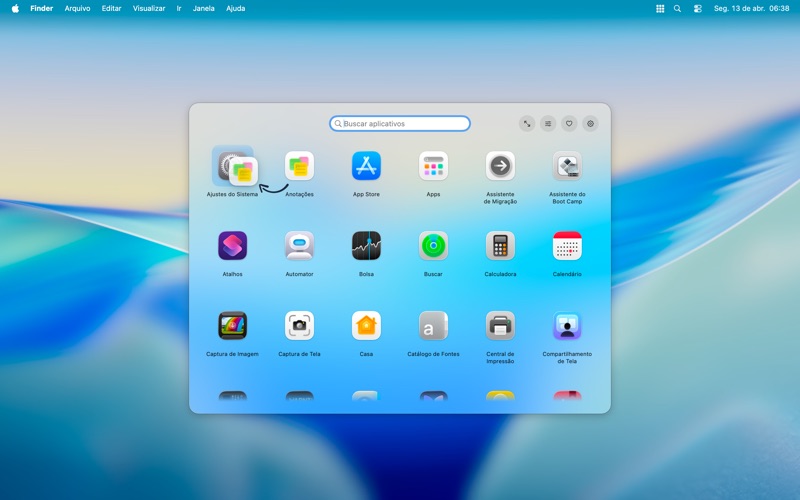Click the list options button in launcher
Image resolution: width=800 pixels, height=500 pixels.
[x=548, y=123]
